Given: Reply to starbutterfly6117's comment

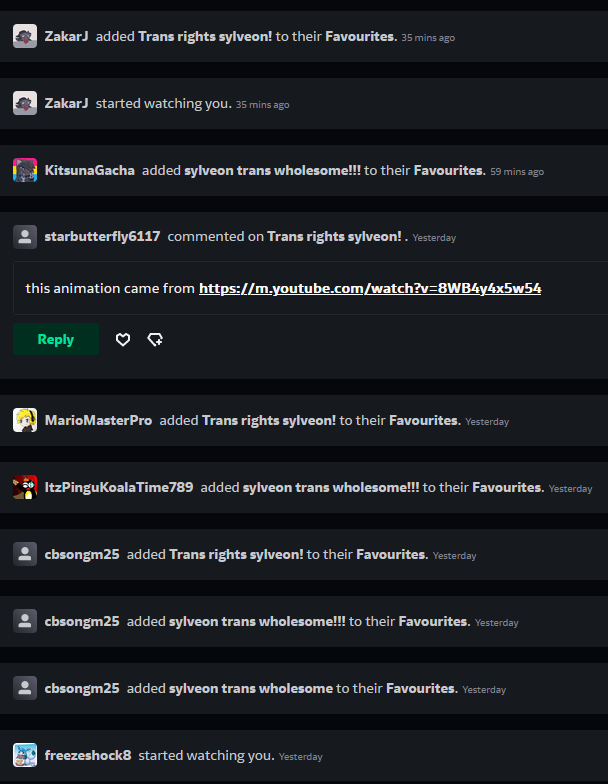Looking at the screenshot, I should coord(56,339).
